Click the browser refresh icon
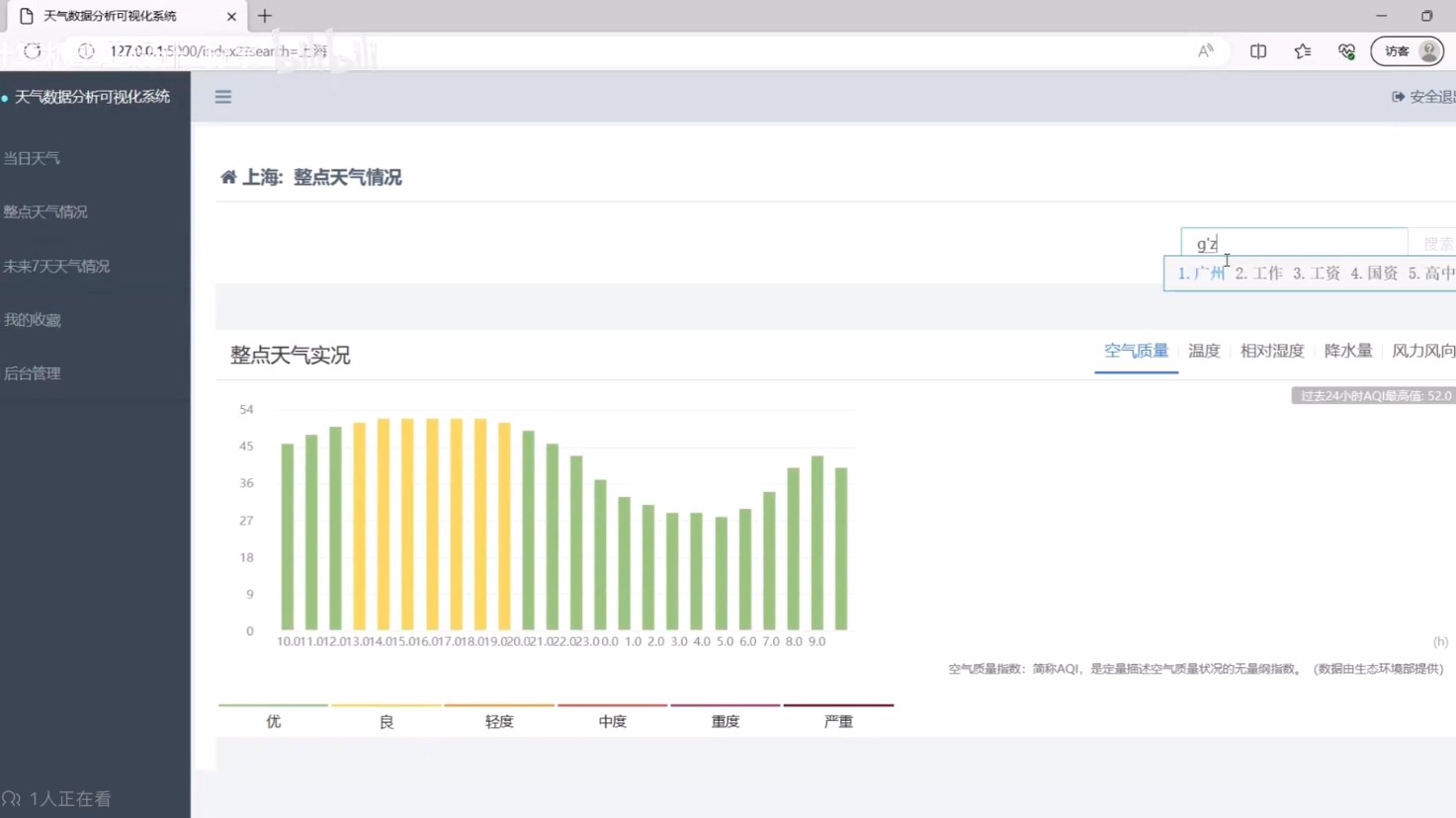Screen dimensions: 1456x818 pyautogui.click(x=33, y=51)
